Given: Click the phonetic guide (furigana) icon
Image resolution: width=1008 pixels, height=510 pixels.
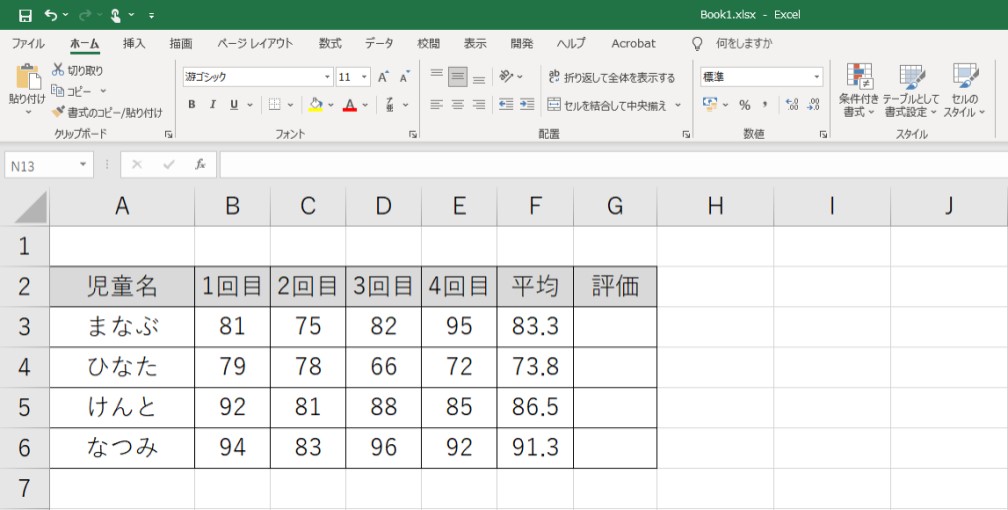Looking at the screenshot, I should (x=390, y=104).
